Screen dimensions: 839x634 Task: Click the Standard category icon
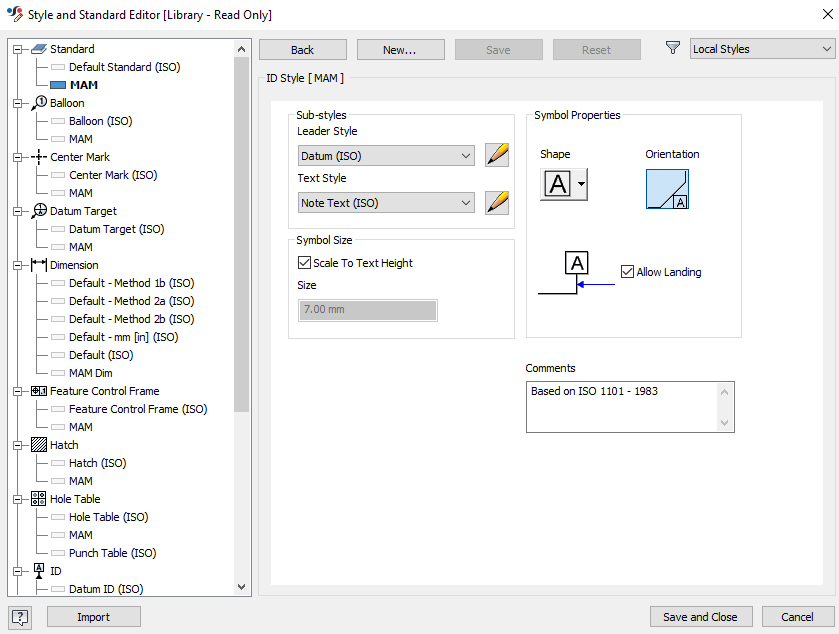[x=39, y=49]
